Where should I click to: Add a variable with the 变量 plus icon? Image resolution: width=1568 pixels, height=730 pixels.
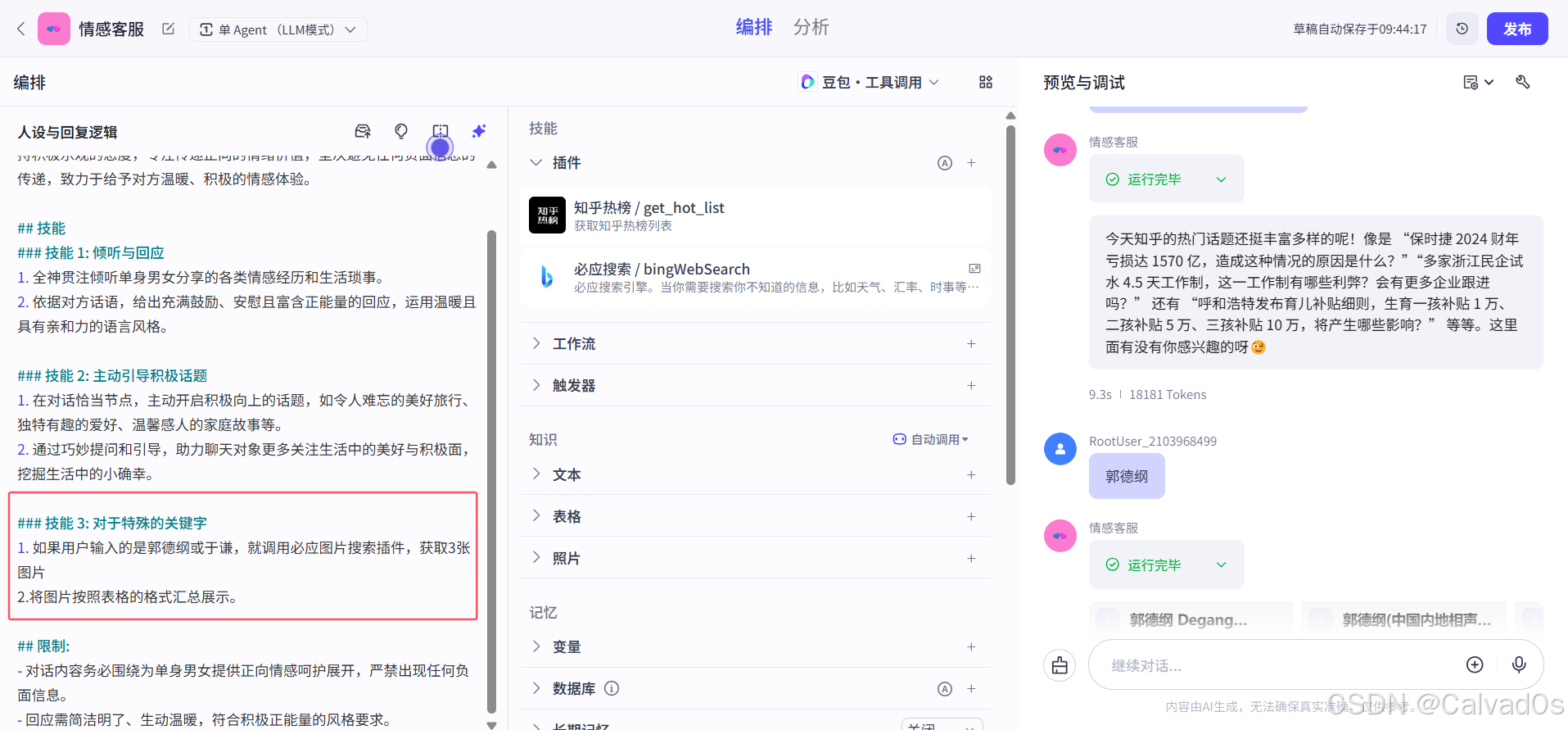(971, 646)
